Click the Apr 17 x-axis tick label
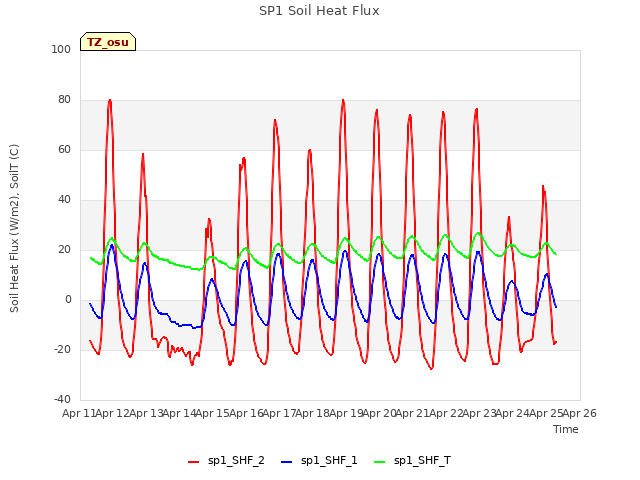 click(x=280, y=413)
